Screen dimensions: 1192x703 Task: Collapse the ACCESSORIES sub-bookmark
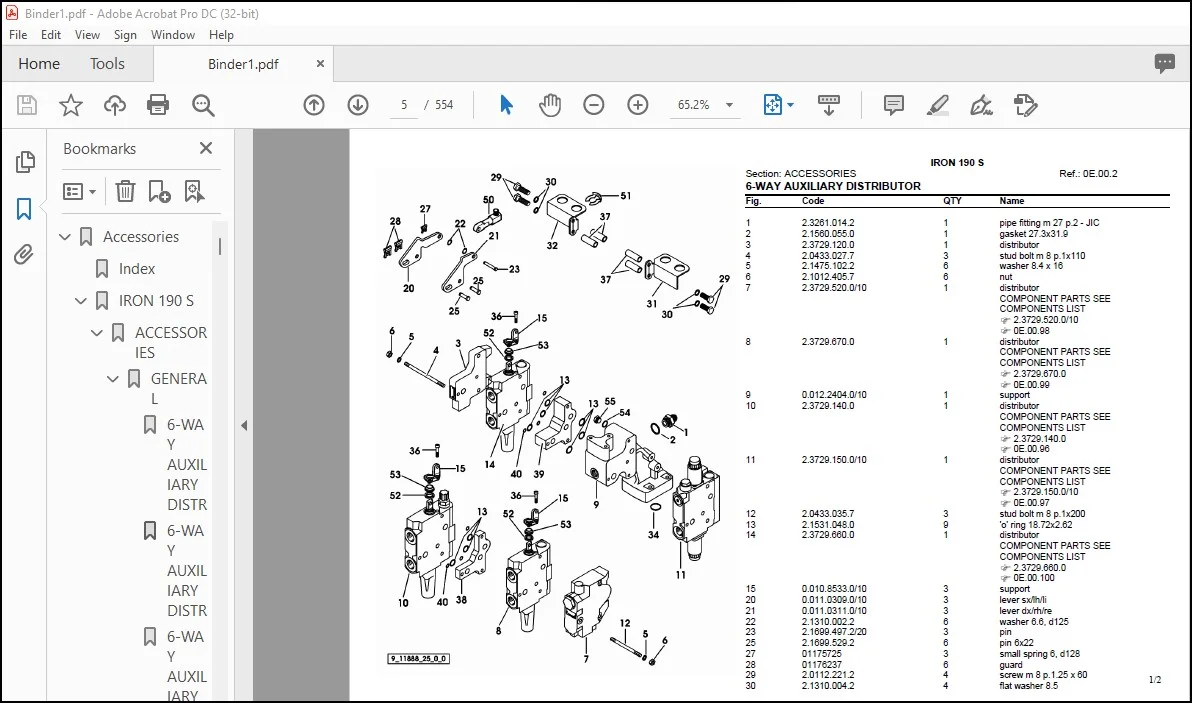[x=97, y=333]
